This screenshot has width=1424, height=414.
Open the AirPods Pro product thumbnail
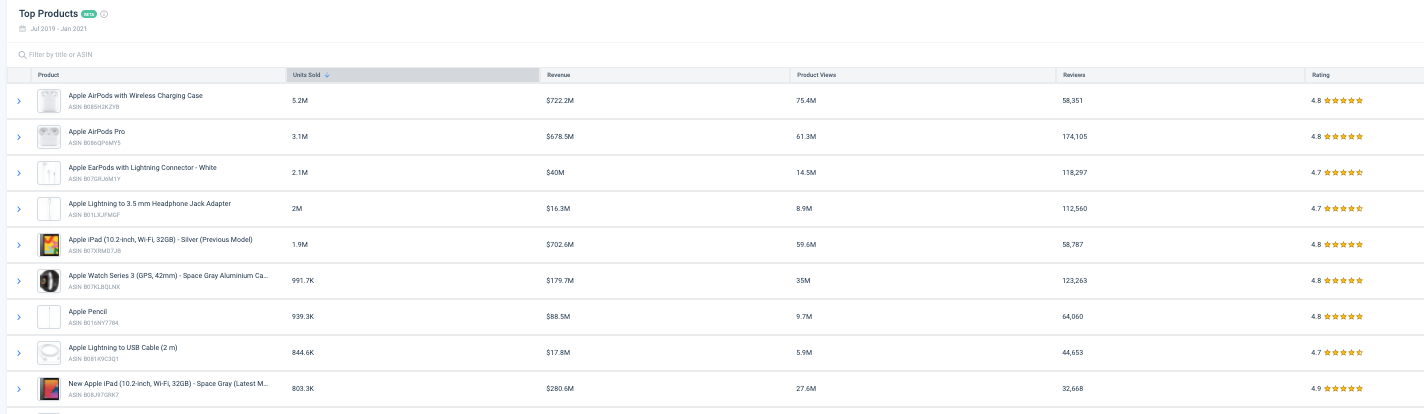pos(49,137)
